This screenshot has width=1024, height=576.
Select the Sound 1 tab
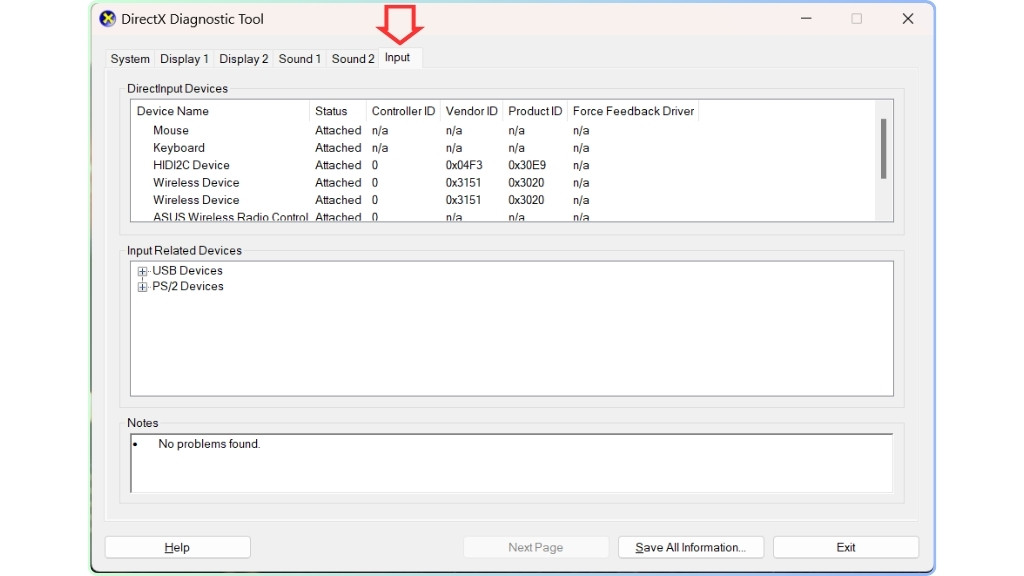[x=299, y=58]
